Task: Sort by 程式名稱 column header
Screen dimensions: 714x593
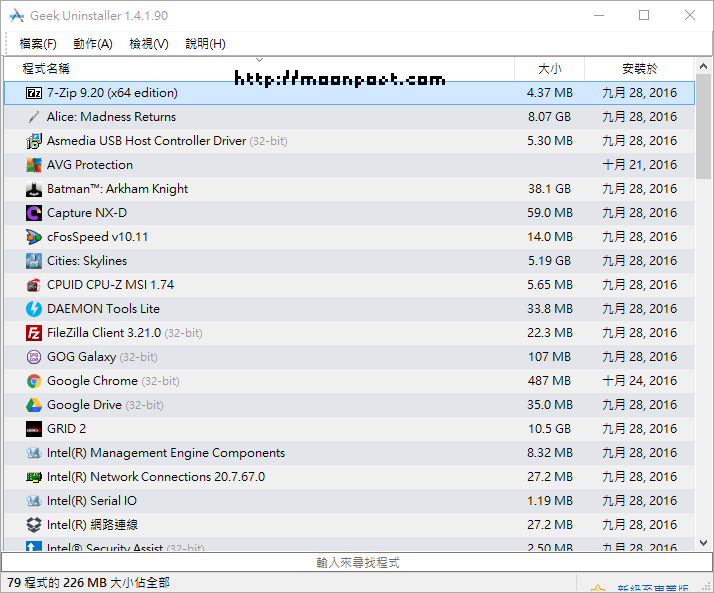Action: coord(259,69)
